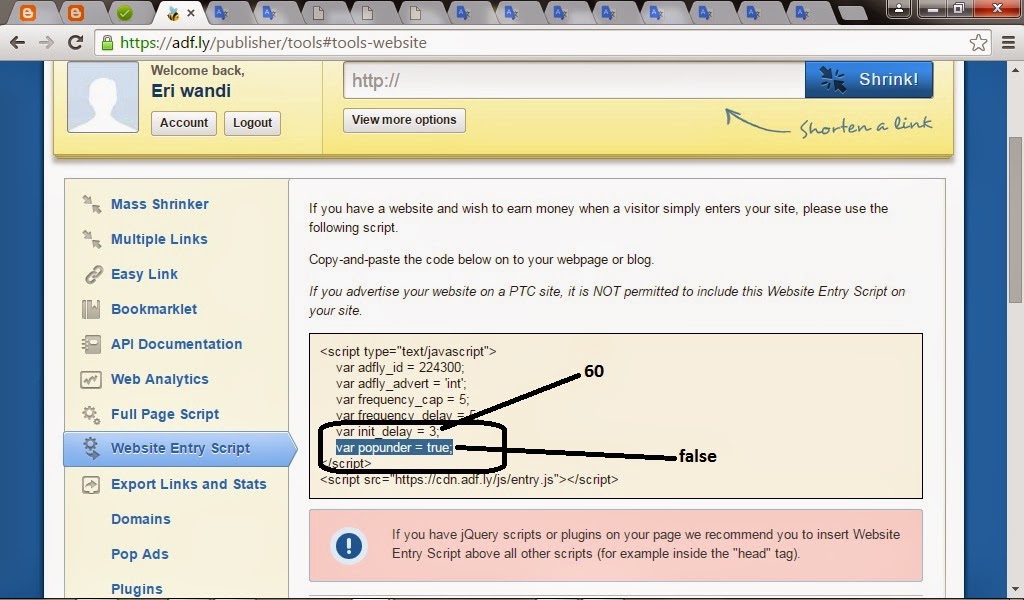Open Export Links and Stats link
This screenshot has width=1024, height=600.
188,484
